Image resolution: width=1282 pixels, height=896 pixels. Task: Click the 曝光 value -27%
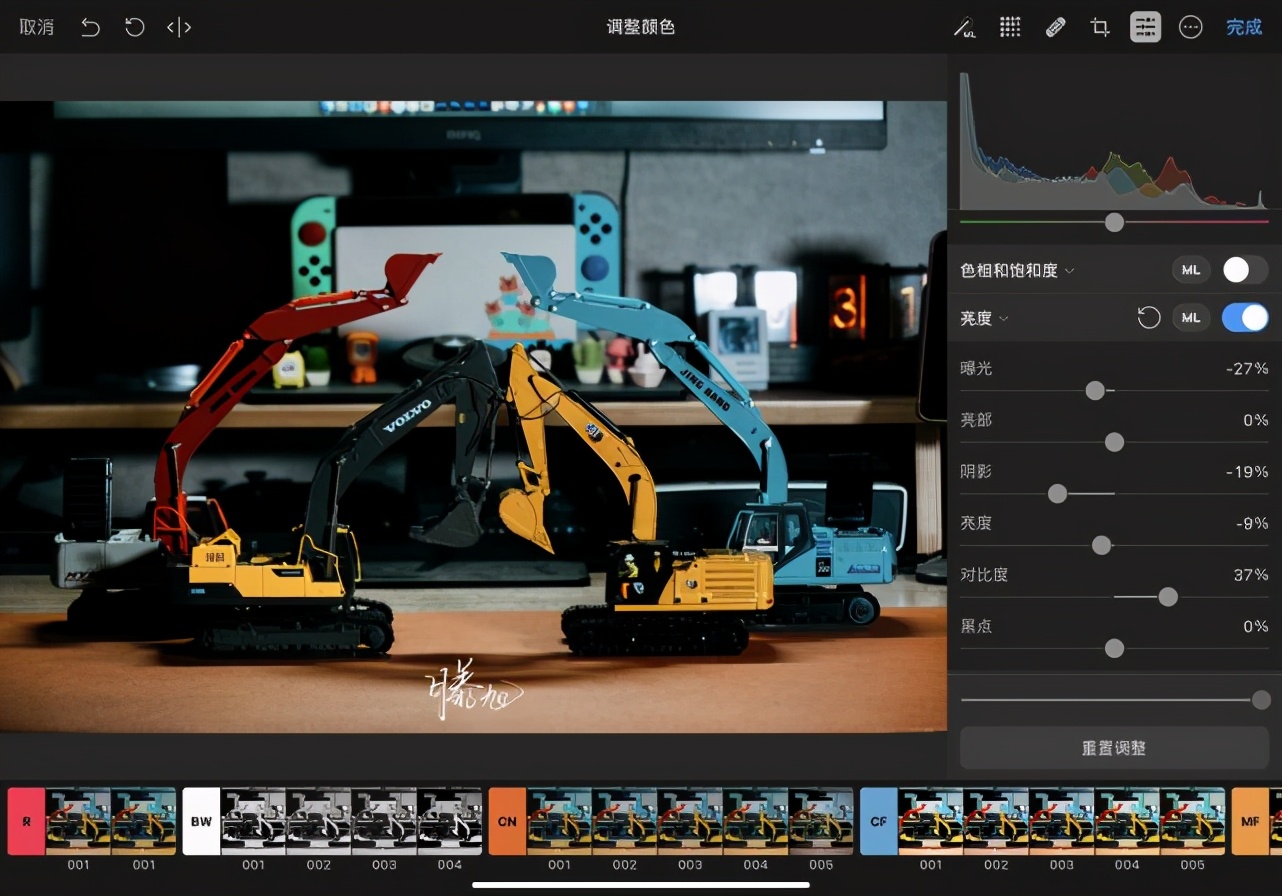pyautogui.click(x=1247, y=368)
